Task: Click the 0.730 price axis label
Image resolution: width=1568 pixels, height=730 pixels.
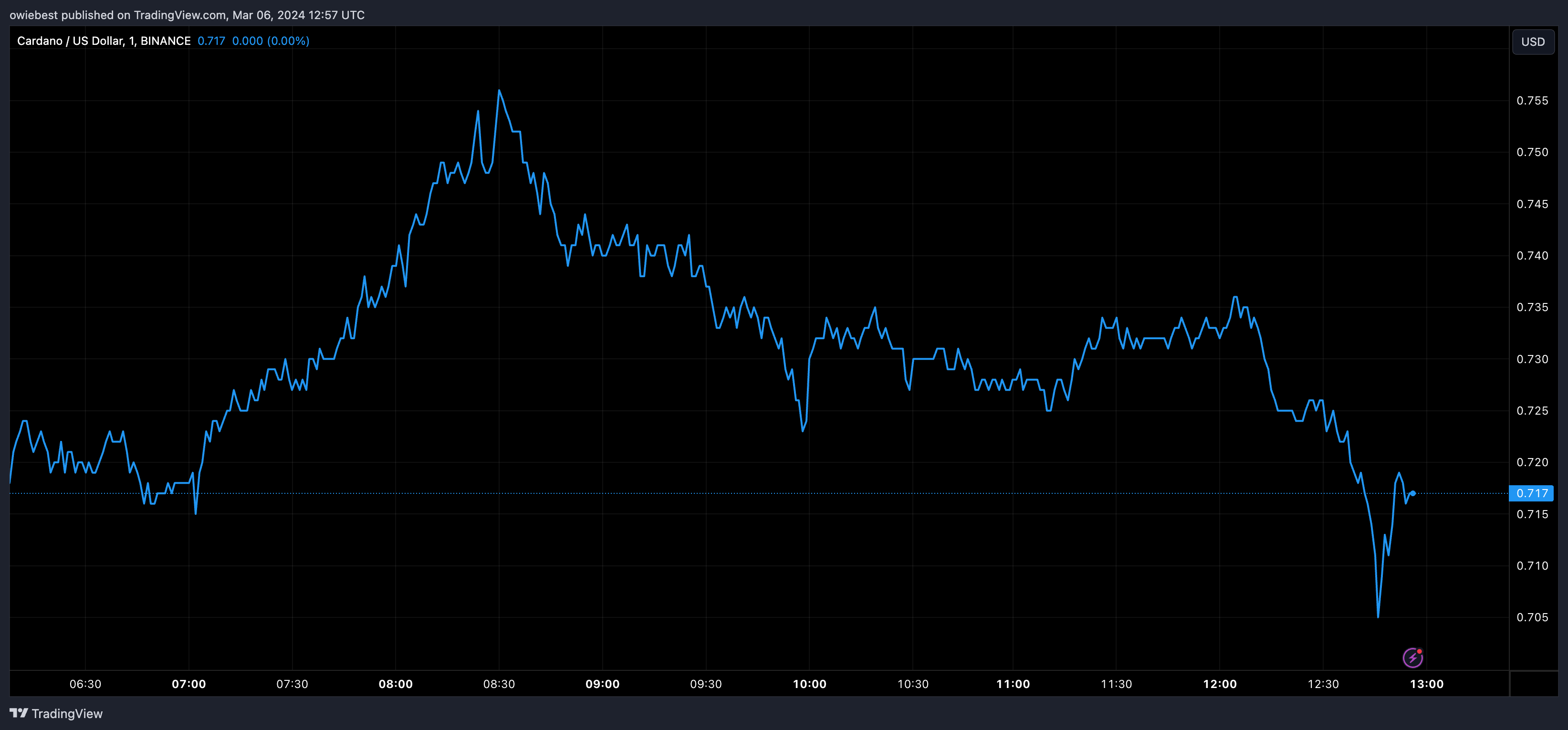Action: click(1532, 359)
